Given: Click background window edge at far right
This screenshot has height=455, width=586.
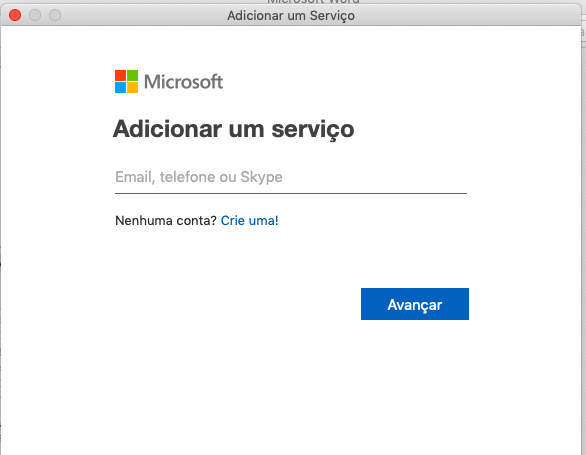Looking at the screenshot, I should [x=584, y=224].
